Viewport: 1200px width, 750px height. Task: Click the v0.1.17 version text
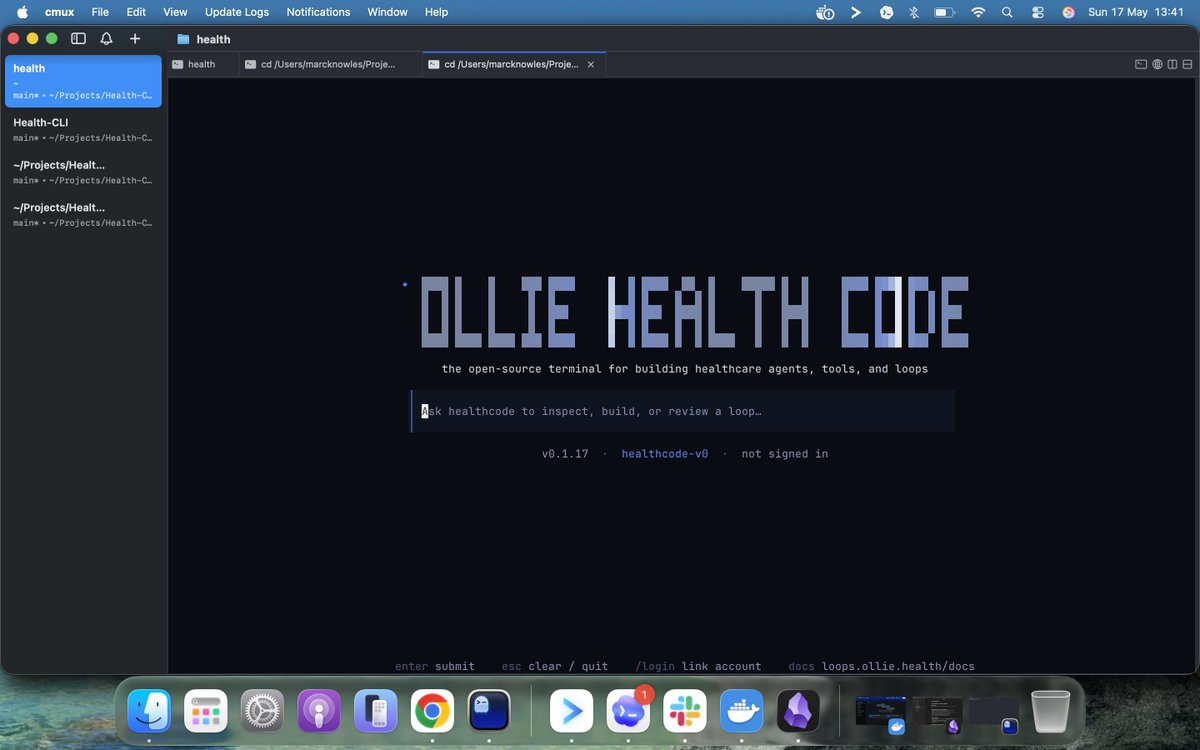pos(565,454)
